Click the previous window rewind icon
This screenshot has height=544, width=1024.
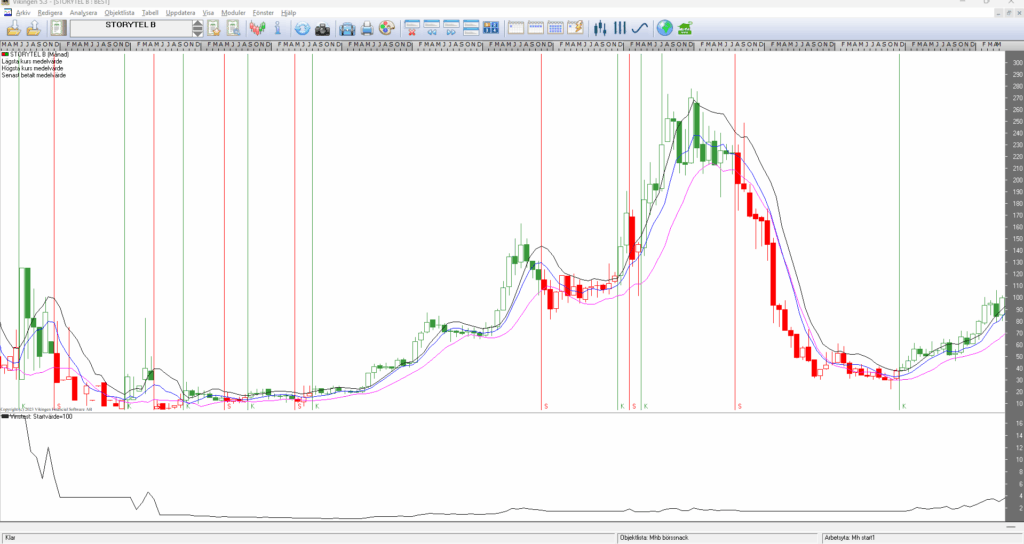click(432, 28)
